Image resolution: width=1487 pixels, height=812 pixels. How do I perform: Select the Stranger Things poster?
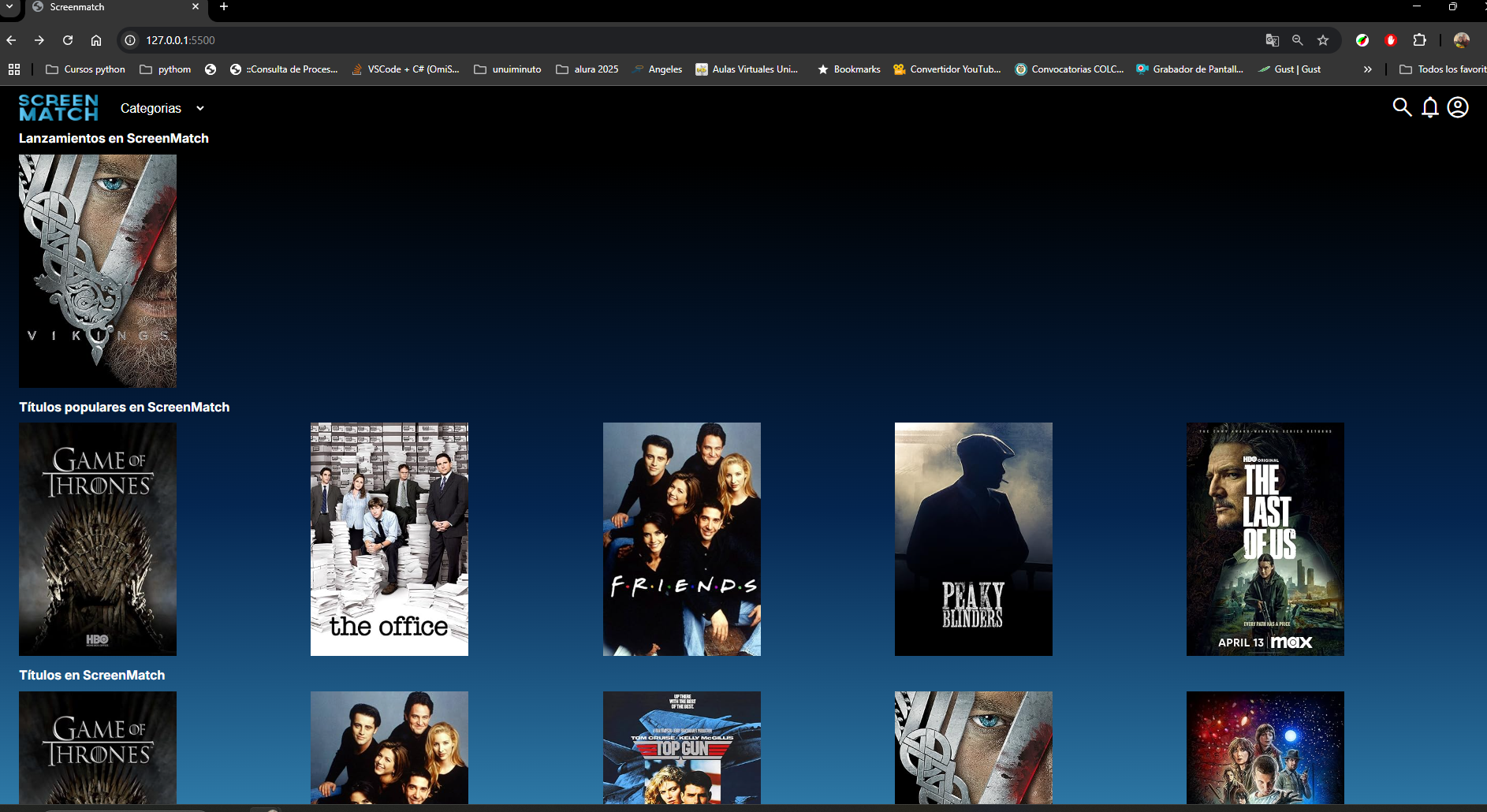(1265, 747)
